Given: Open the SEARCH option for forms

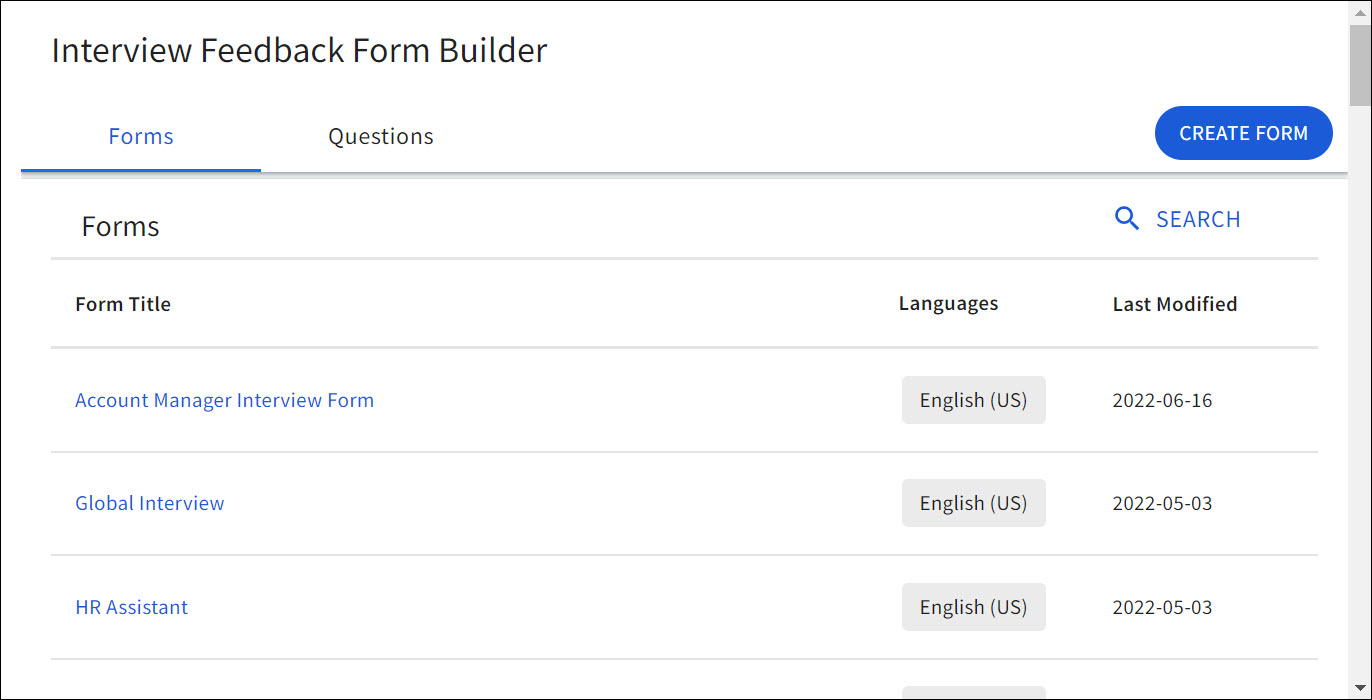Looking at the screenshot, I should pos(1198,218).
